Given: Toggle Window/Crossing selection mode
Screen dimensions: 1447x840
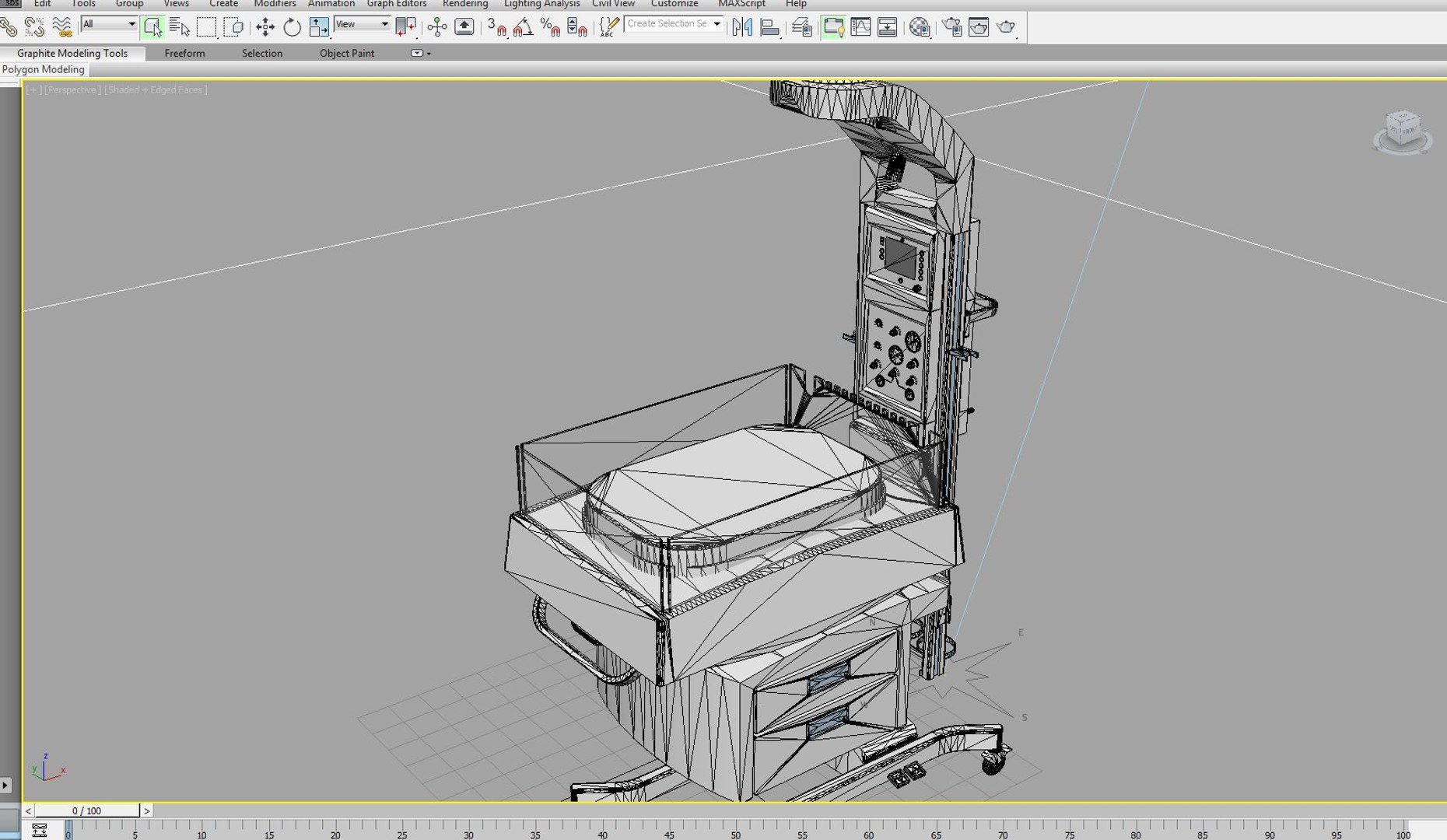Looking at the screenshot, I should 233,27.
